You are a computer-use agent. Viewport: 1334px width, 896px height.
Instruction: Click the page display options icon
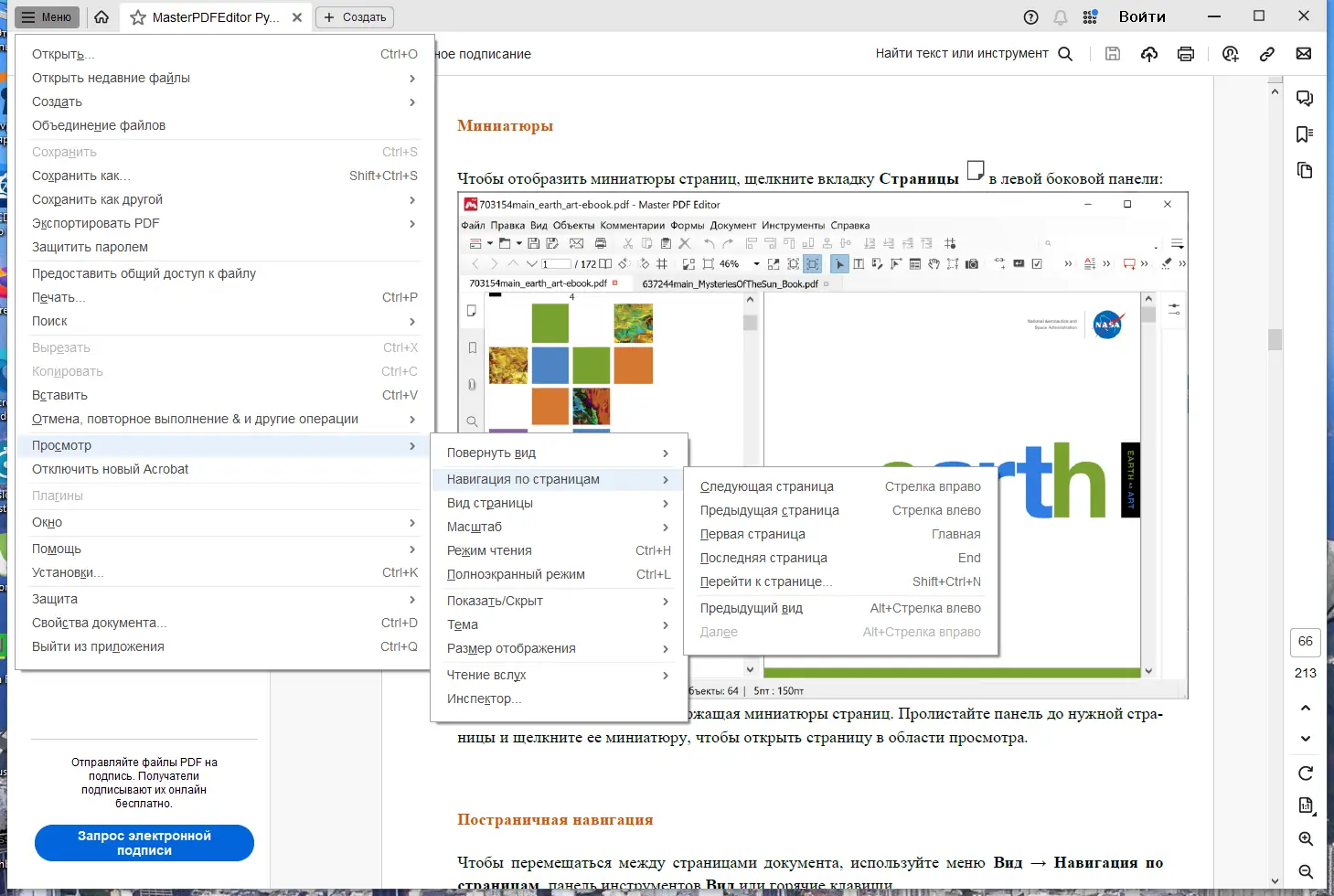(x=1306, y=805)
